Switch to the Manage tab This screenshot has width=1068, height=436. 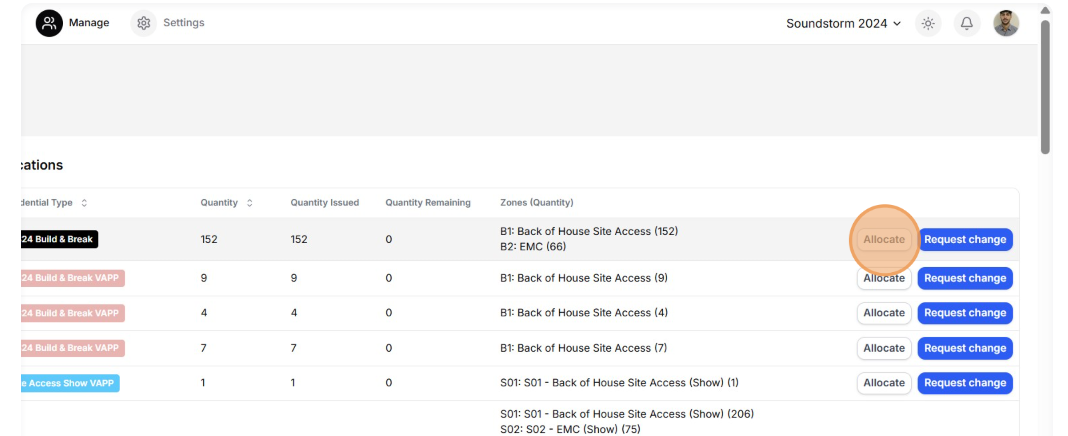pyautogui.click(x=89, y=23)
